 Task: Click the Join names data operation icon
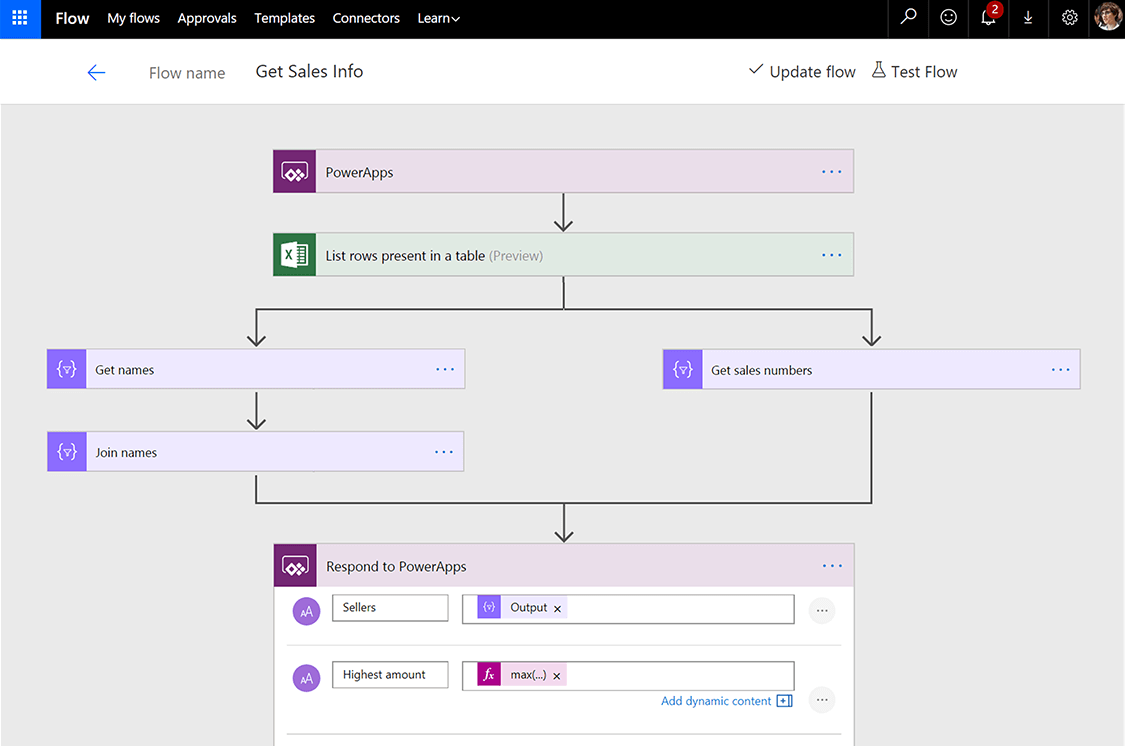pos(67,452)
